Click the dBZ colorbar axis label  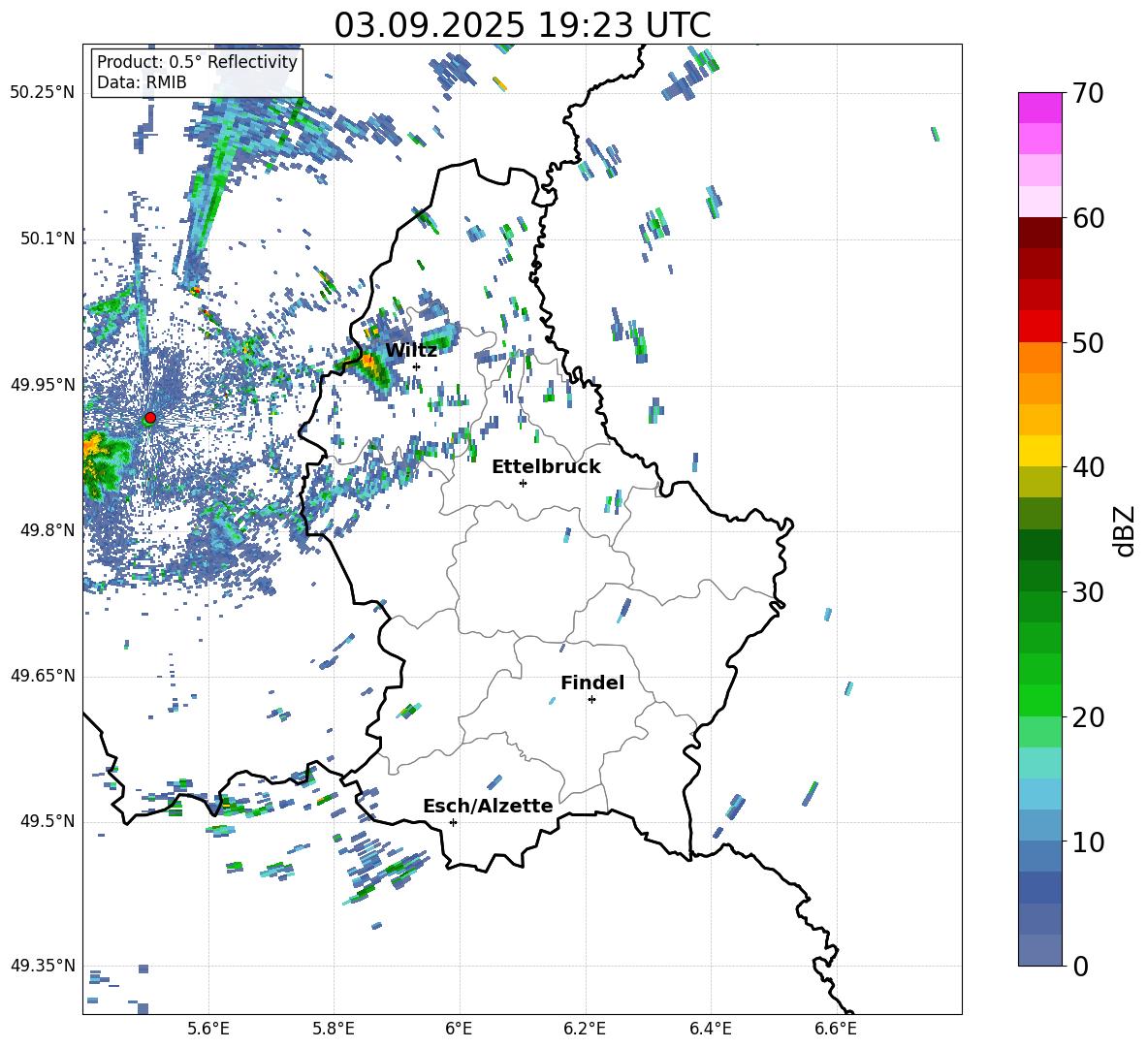(1125, 530)
